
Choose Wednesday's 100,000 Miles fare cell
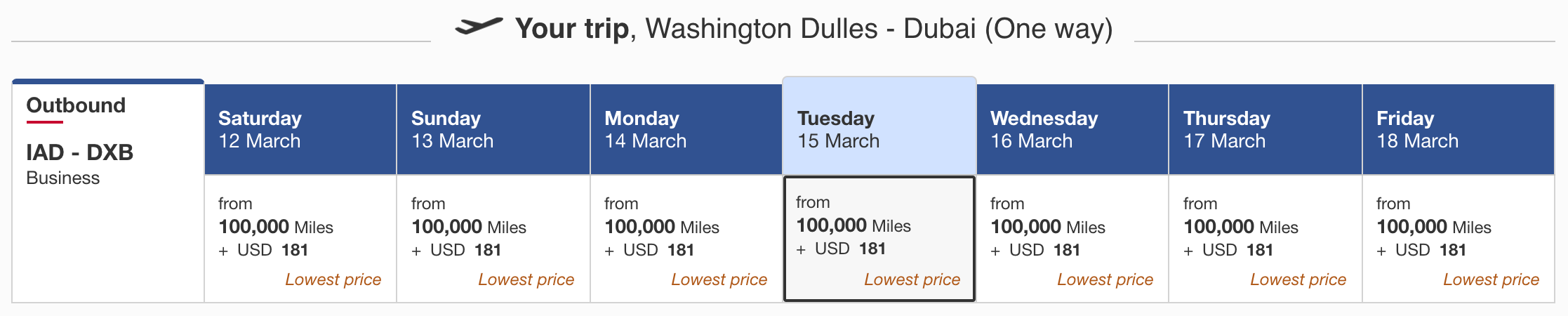[x=1072, y=239]
